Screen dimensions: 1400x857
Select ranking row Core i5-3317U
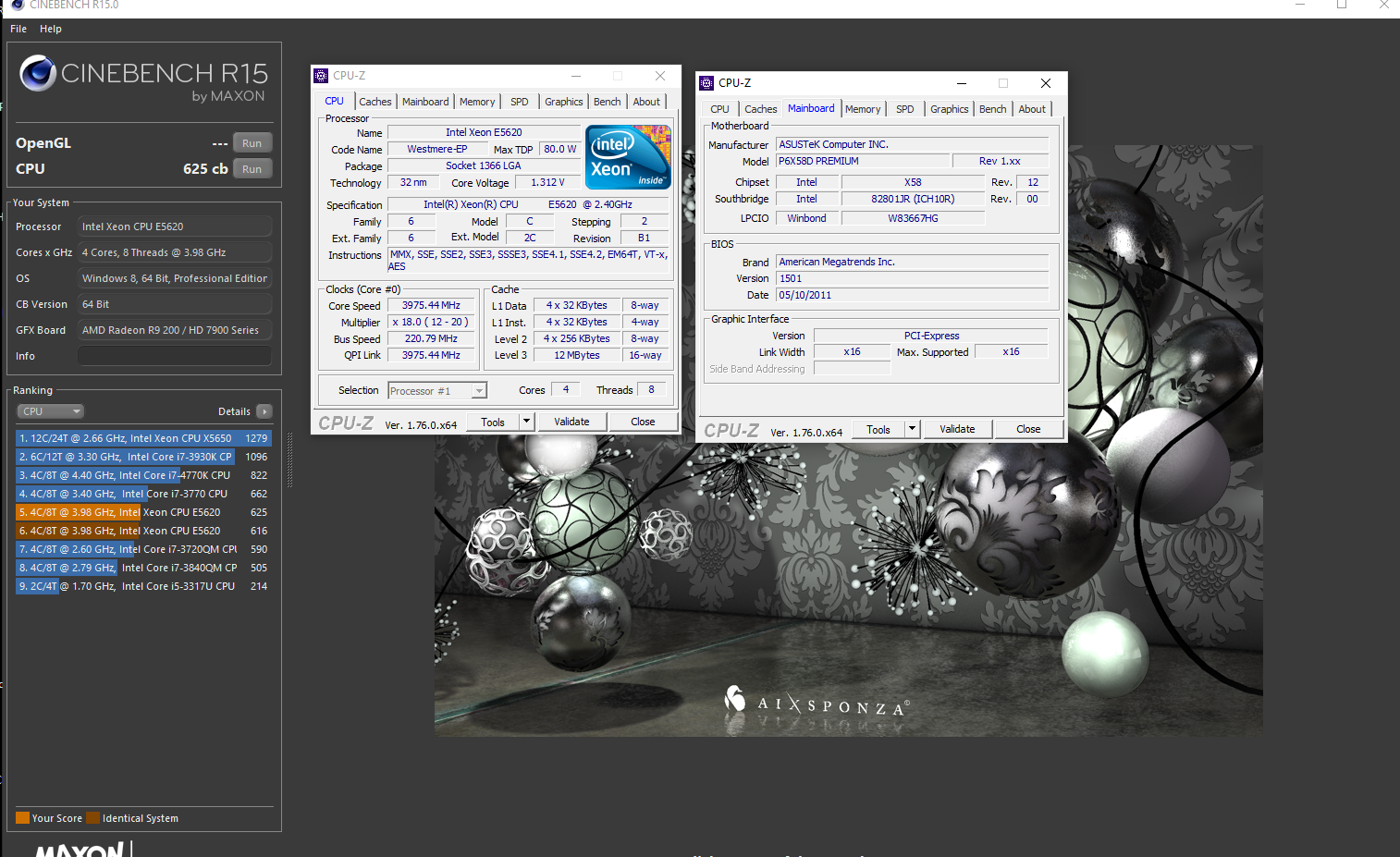143,586
